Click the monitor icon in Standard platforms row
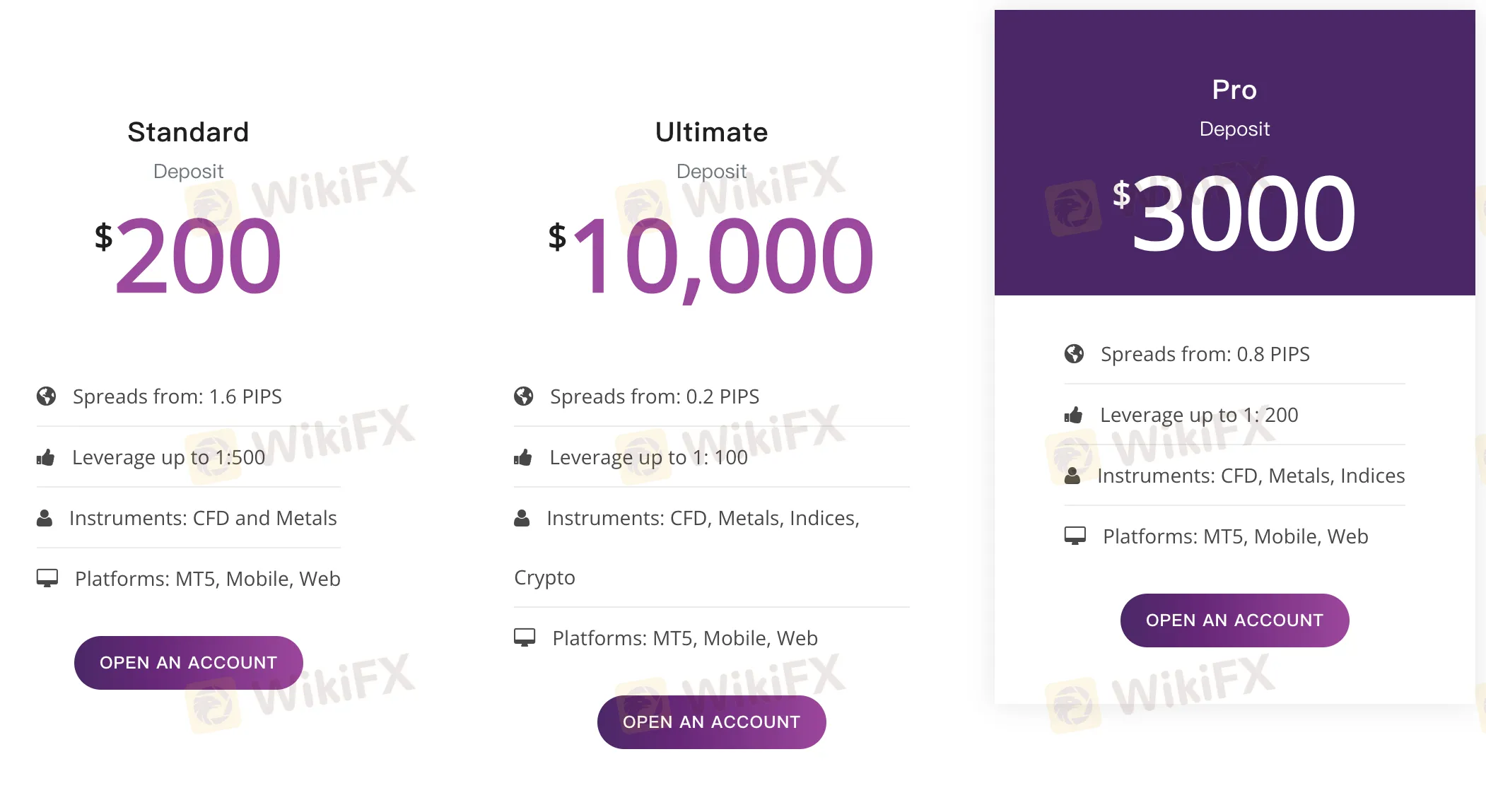The width and height of the screenshot is (1486, 812). (x=47, y=579)
